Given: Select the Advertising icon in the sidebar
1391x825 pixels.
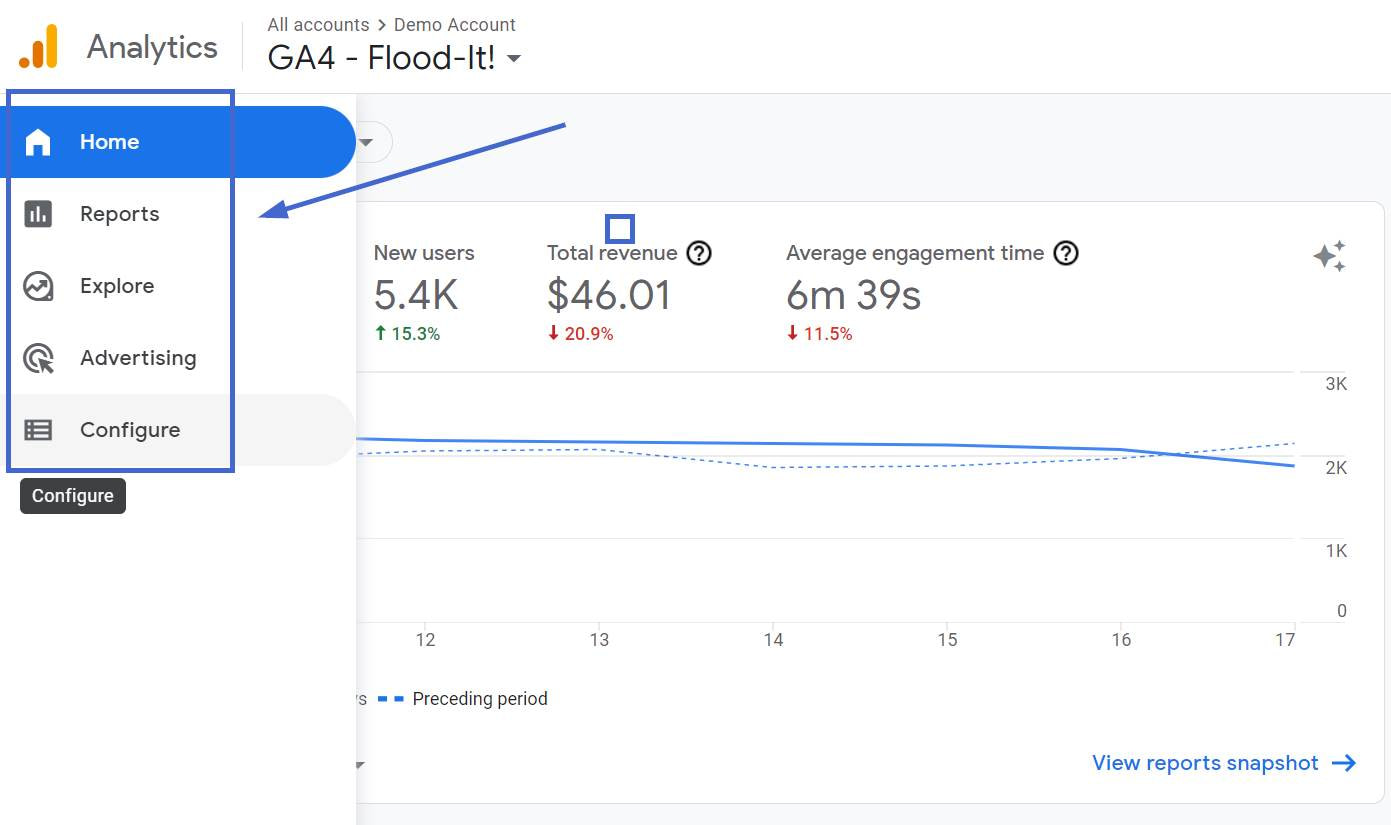Looking at the screenshot, I should 37,357.
